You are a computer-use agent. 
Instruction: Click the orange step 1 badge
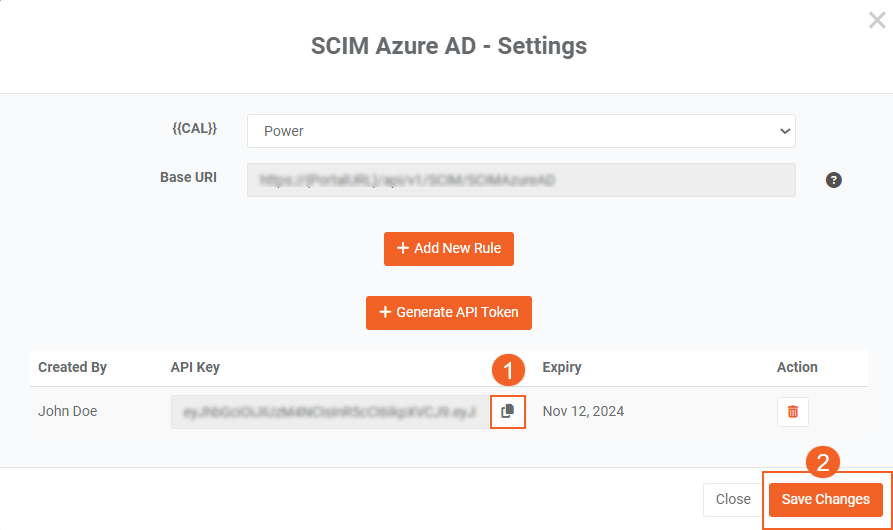pos(509,371)
